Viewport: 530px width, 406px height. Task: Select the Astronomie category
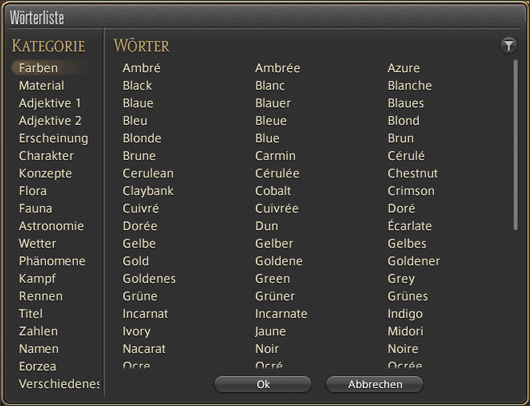(x=51, y=226)
